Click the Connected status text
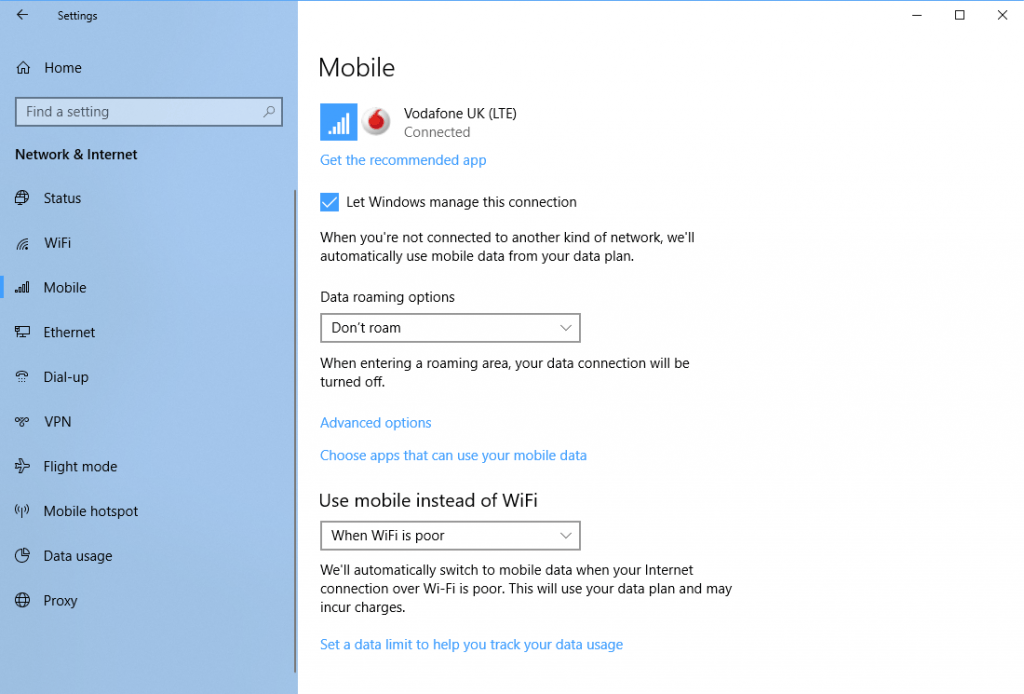 437,132
